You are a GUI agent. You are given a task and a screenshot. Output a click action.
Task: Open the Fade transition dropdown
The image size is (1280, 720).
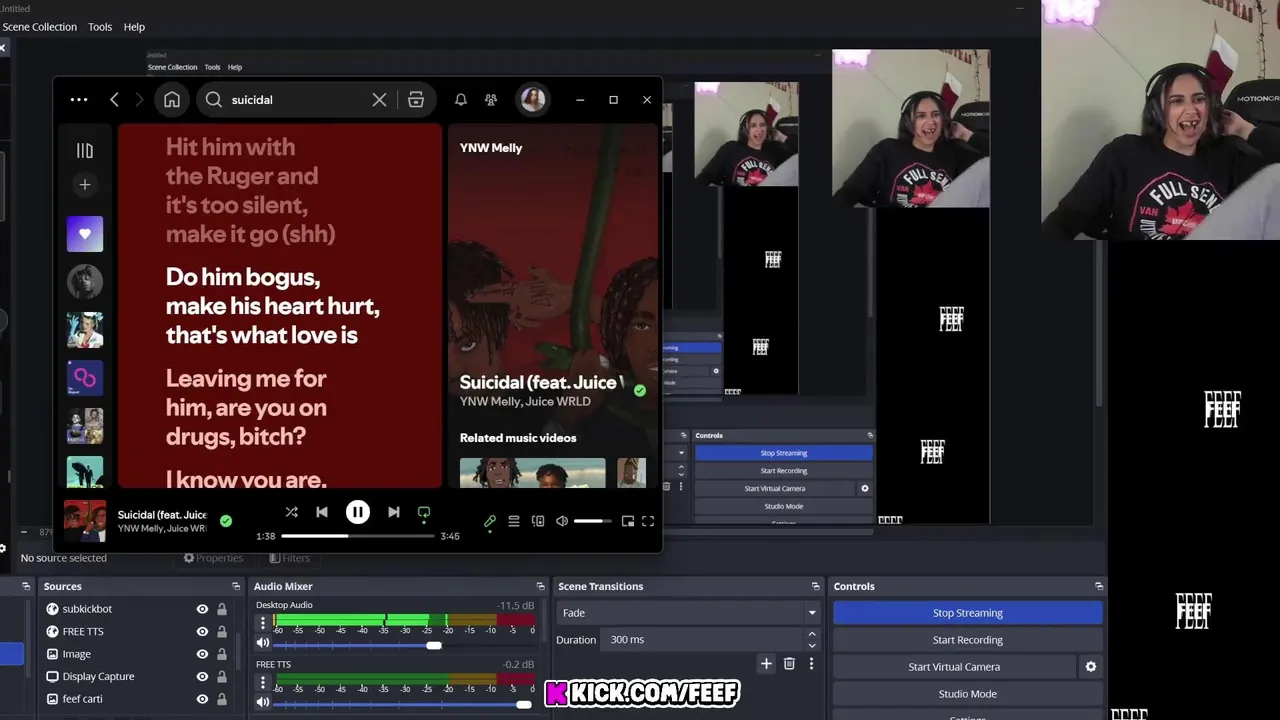point(689,613)
